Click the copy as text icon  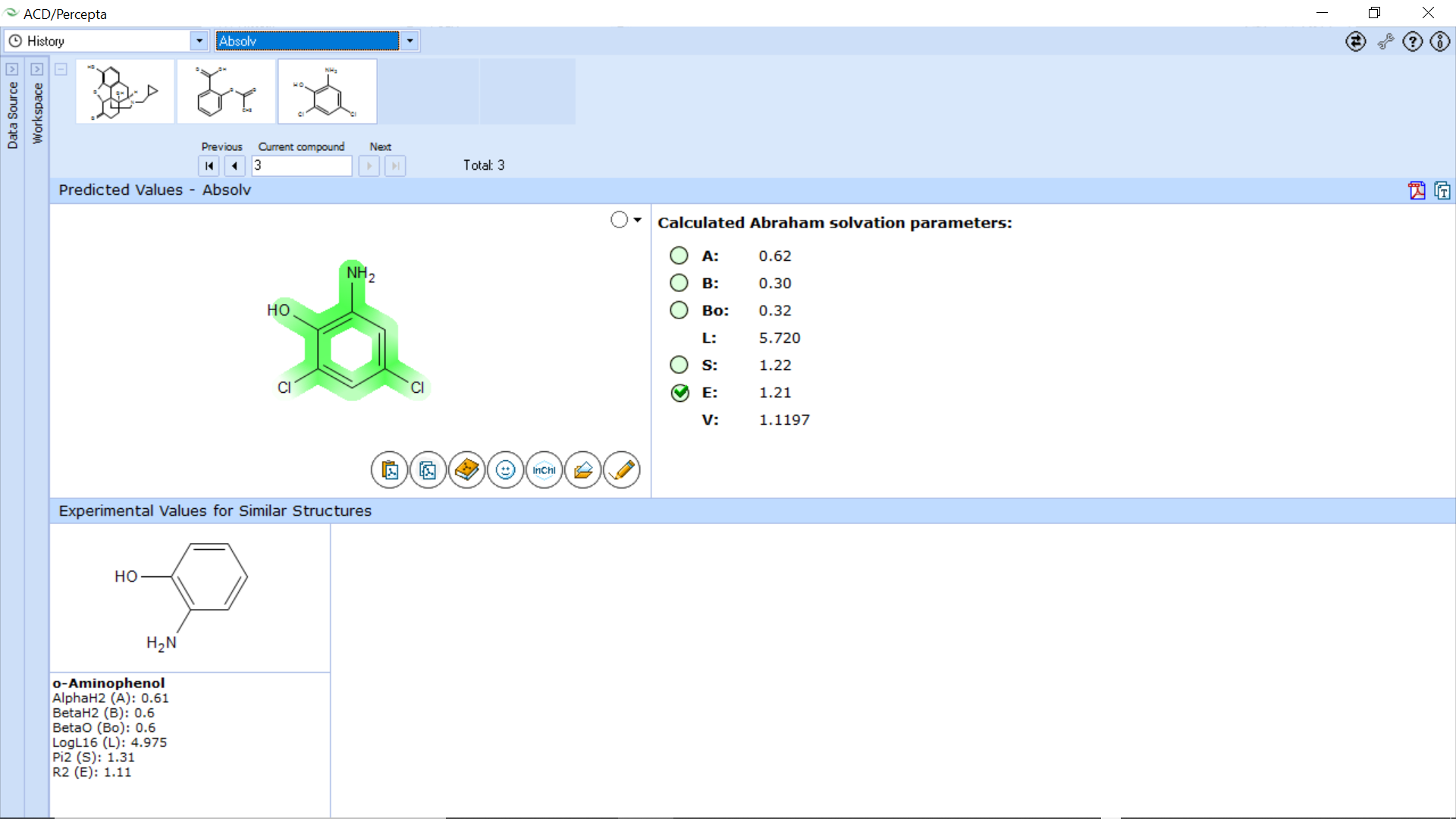[x=1442, y=190]
